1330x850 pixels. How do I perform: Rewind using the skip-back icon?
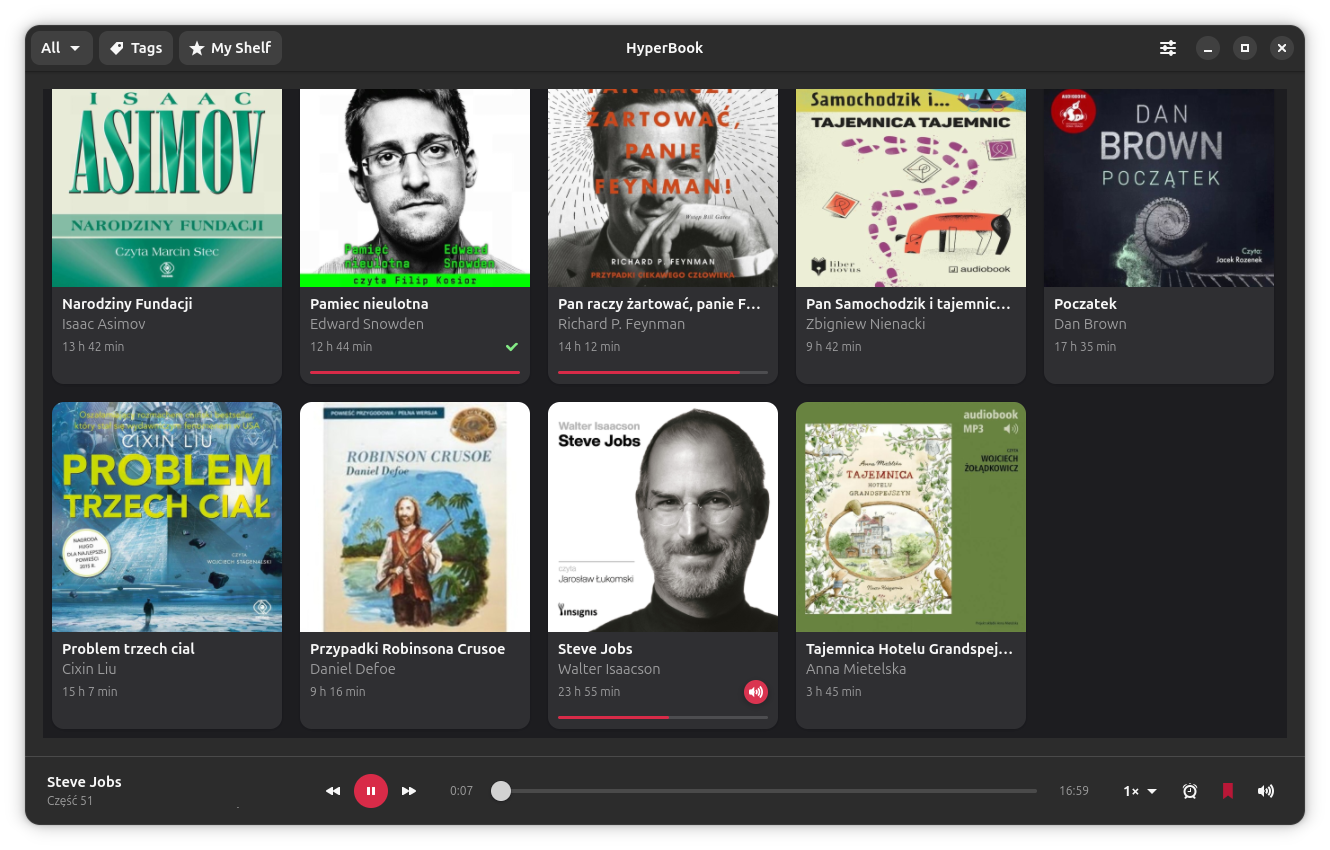click(333, 791)
